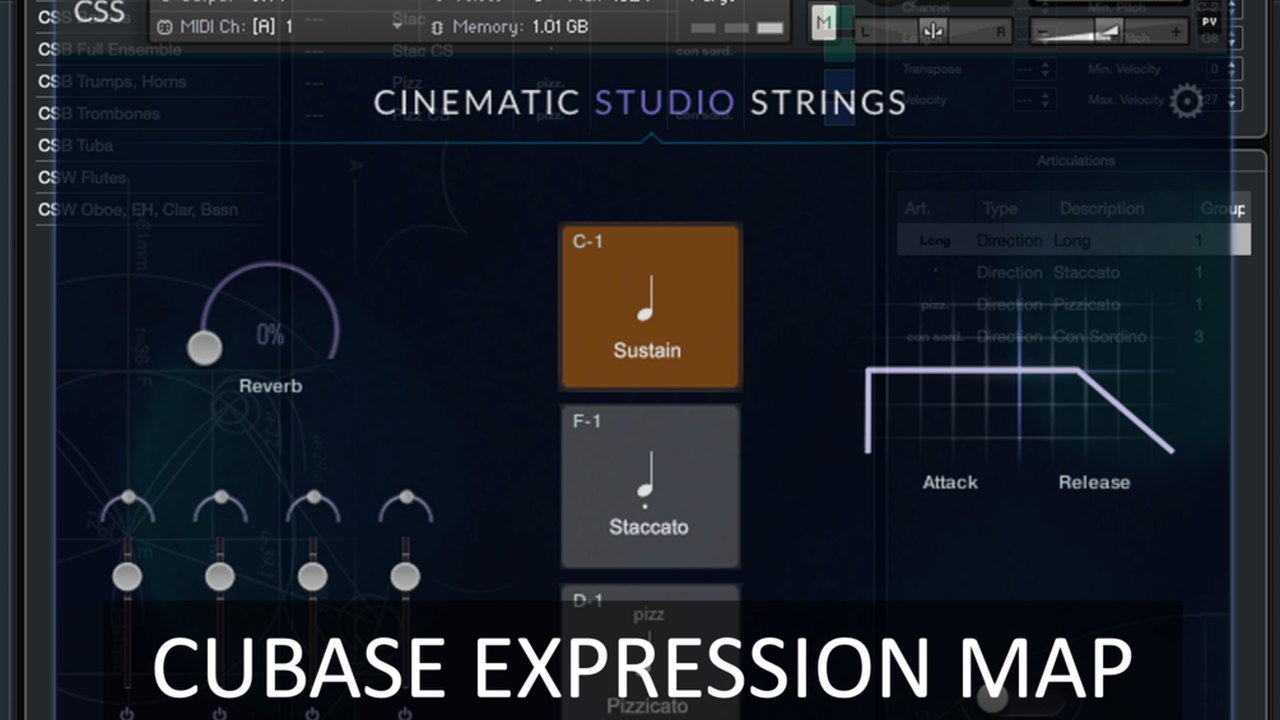Toggle the M mute button
The height and width of the screenshot is (720, 1280).
click(823, 22)
